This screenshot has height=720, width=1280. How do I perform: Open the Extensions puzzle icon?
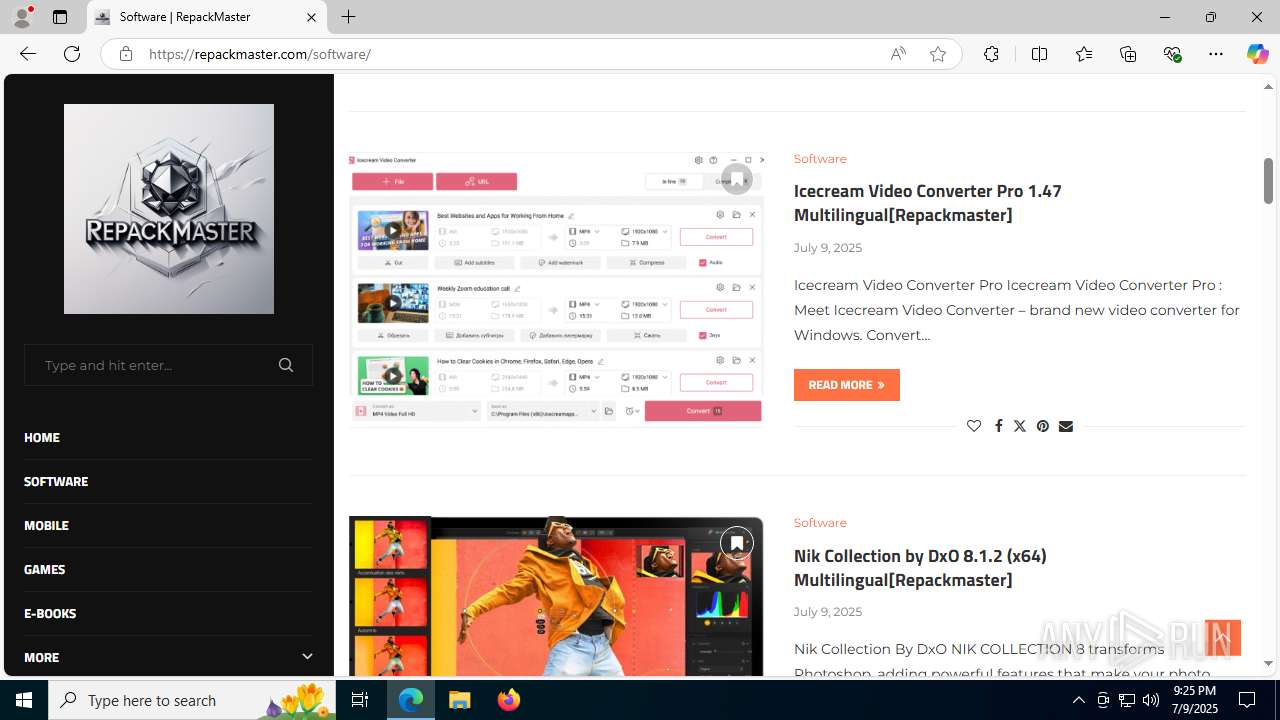(x=991, y=54)
